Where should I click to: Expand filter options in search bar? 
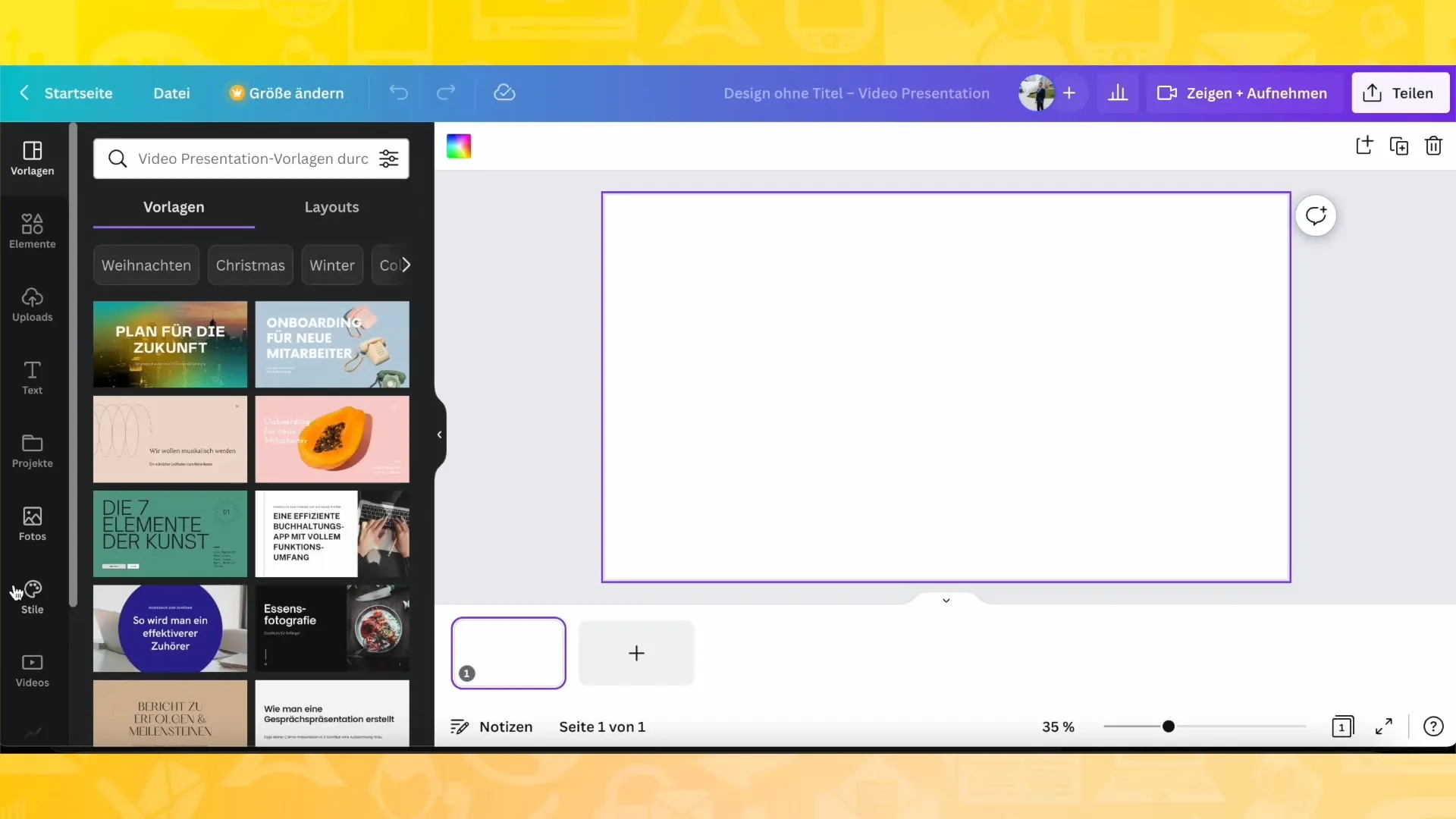click(x=389, y=158)
